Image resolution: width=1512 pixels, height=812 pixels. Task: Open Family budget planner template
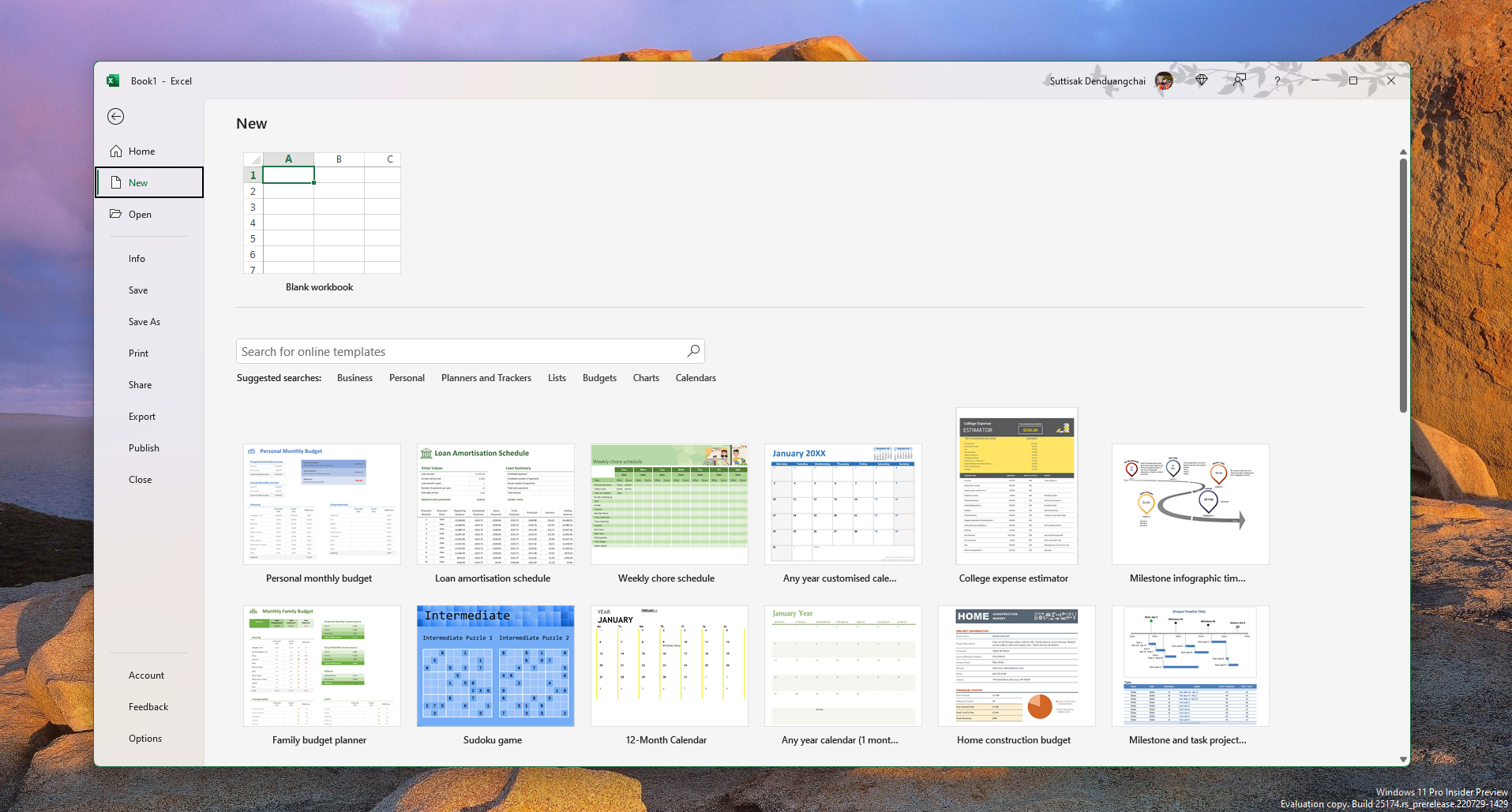click(x=322, y=666)
